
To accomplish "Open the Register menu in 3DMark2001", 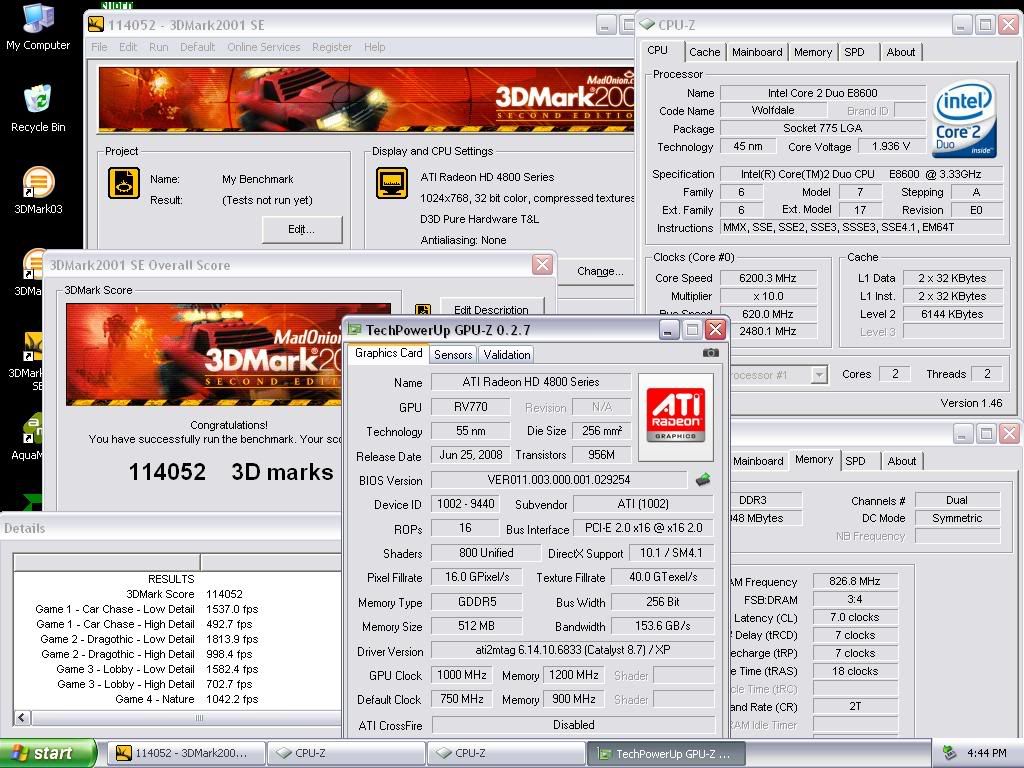I will coord(332,47).
